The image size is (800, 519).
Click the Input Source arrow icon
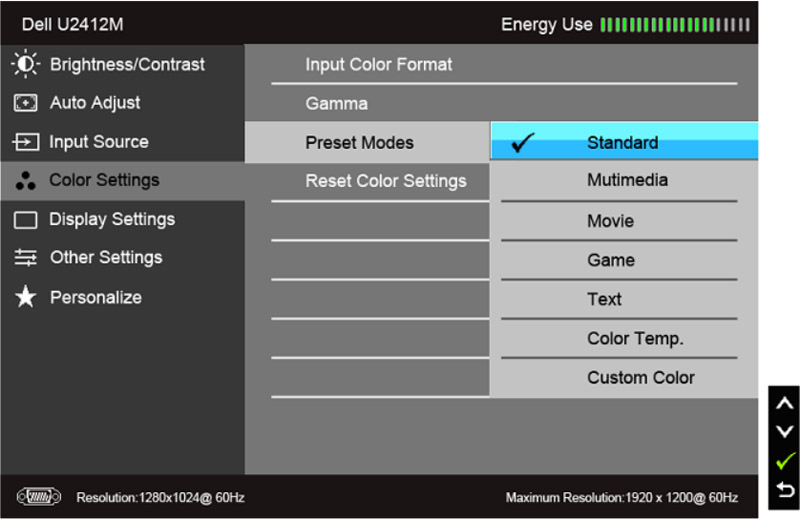click(26, 141)
